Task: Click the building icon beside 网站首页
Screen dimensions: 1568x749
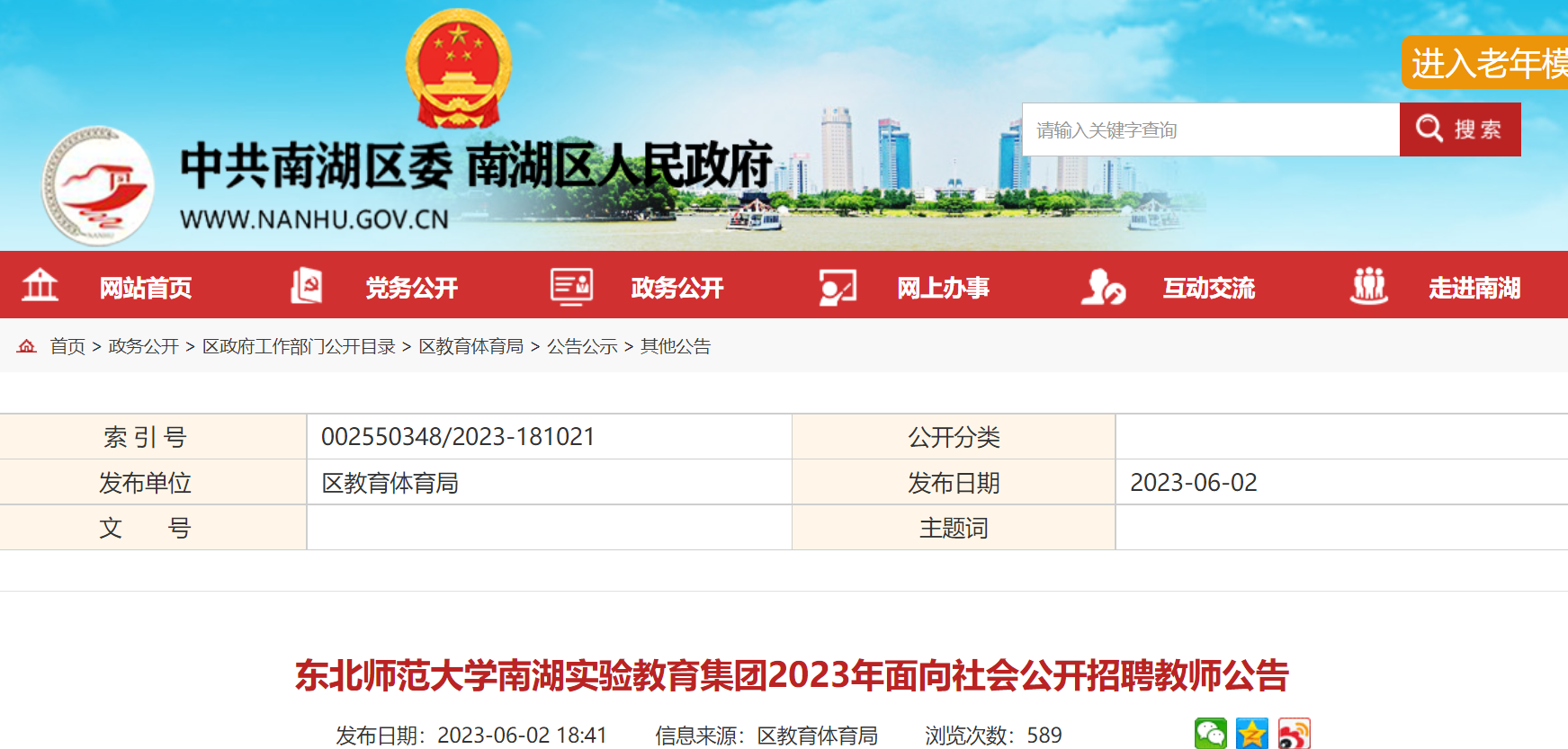Action: [x=40, y=286]
